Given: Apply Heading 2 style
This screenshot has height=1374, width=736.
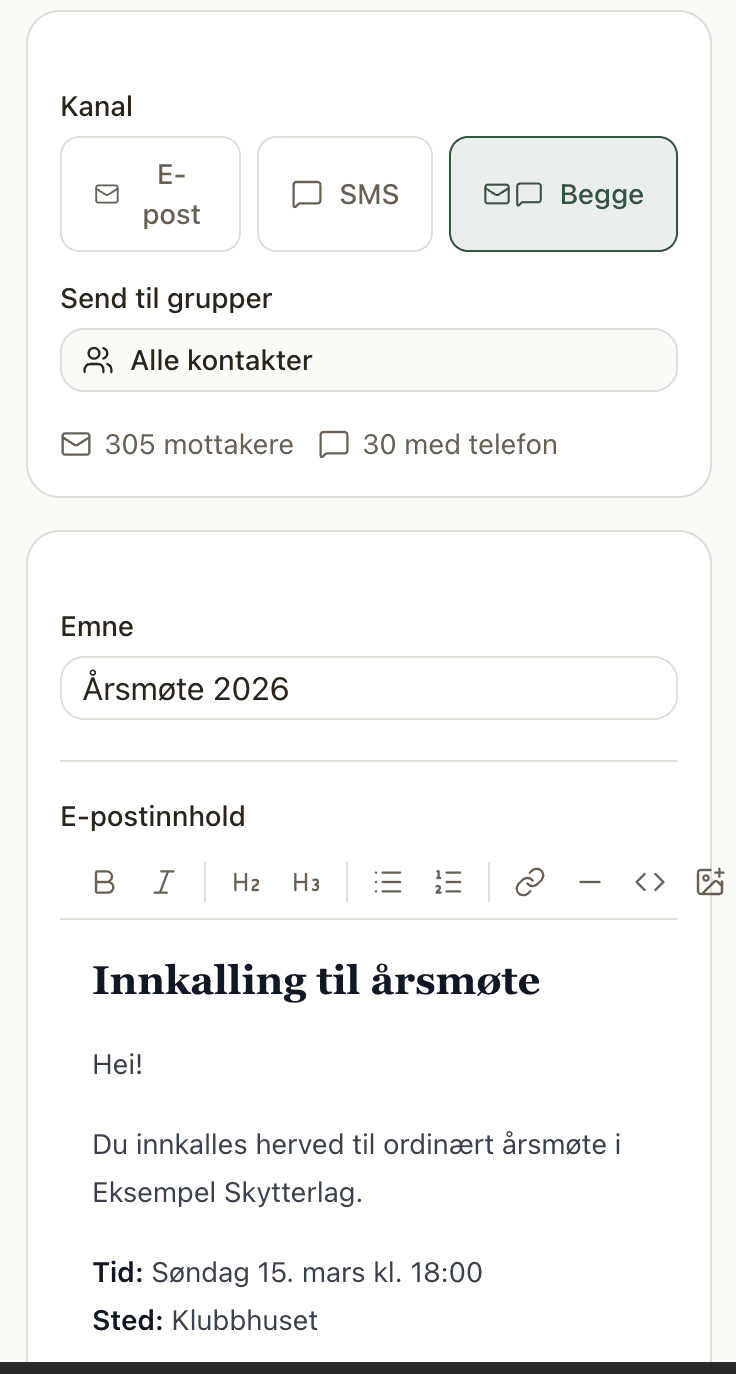Looking at the screenshot, I should point(245,882).
